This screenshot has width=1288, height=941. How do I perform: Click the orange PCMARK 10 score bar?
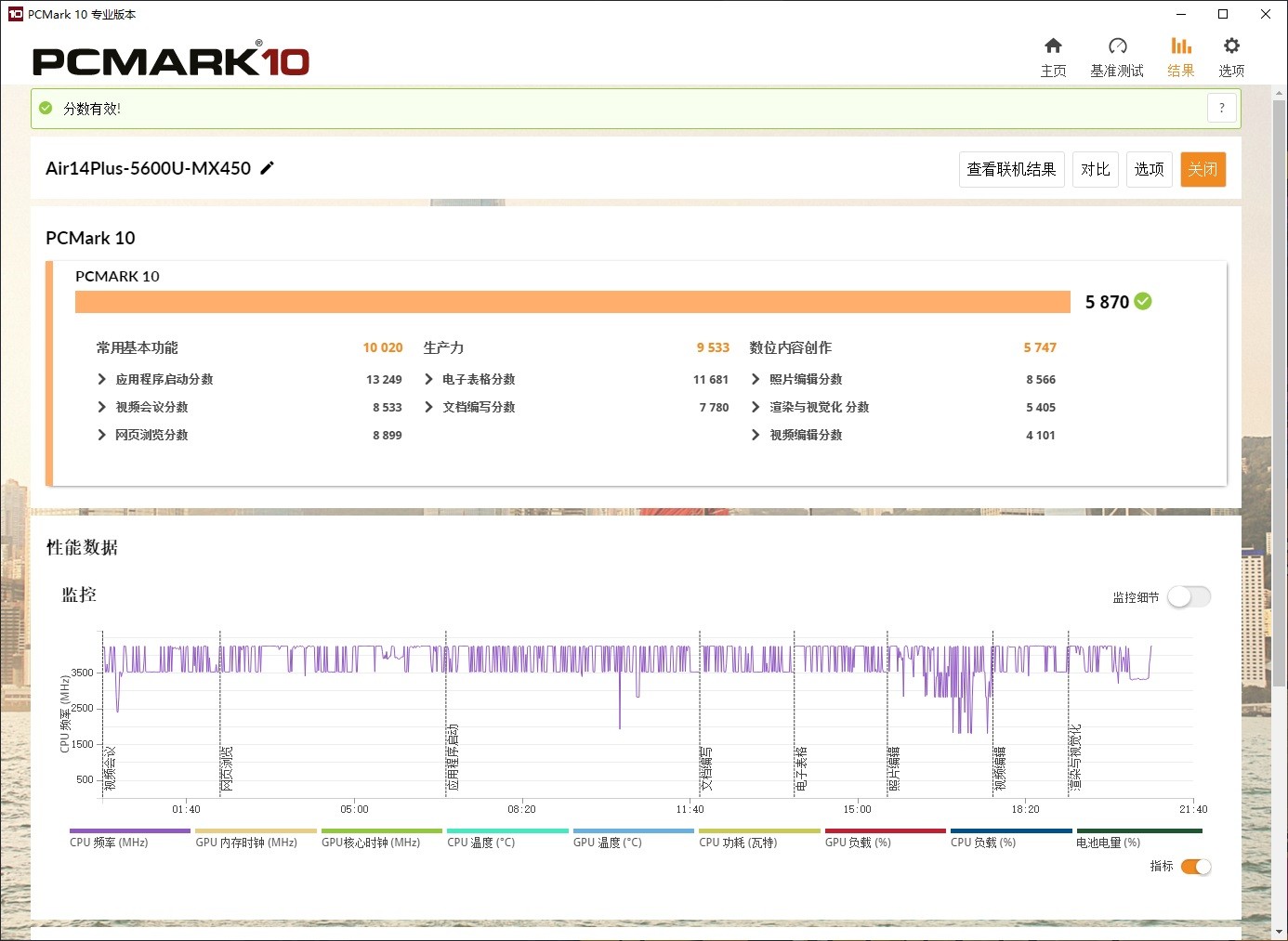point(572,302)
